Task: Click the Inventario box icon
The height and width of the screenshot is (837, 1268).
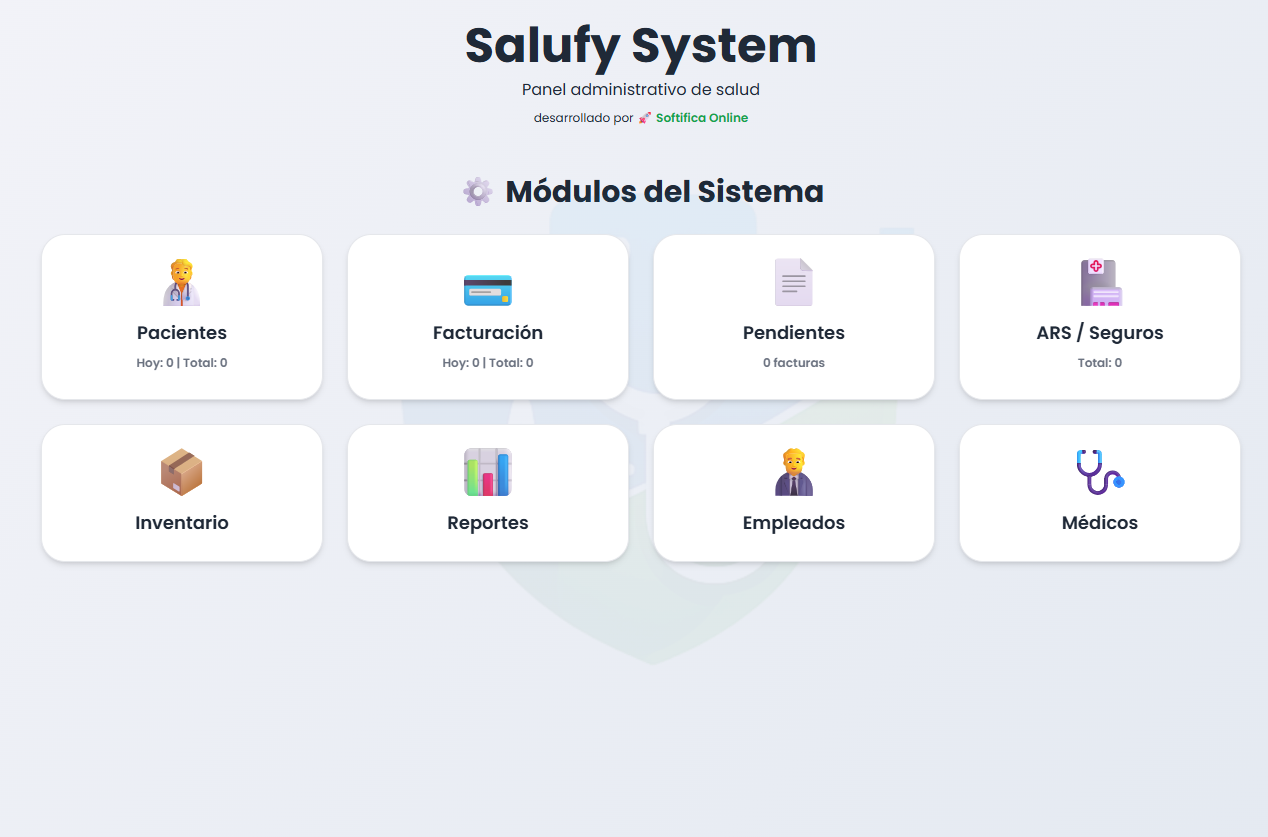Action: click(x=181, y=471)
